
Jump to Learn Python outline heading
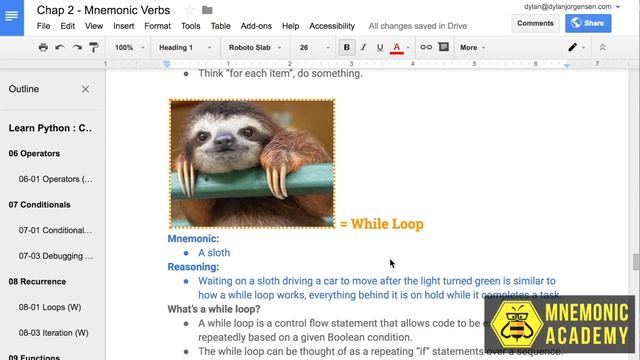pyautogui.click(x=50, y=128)
